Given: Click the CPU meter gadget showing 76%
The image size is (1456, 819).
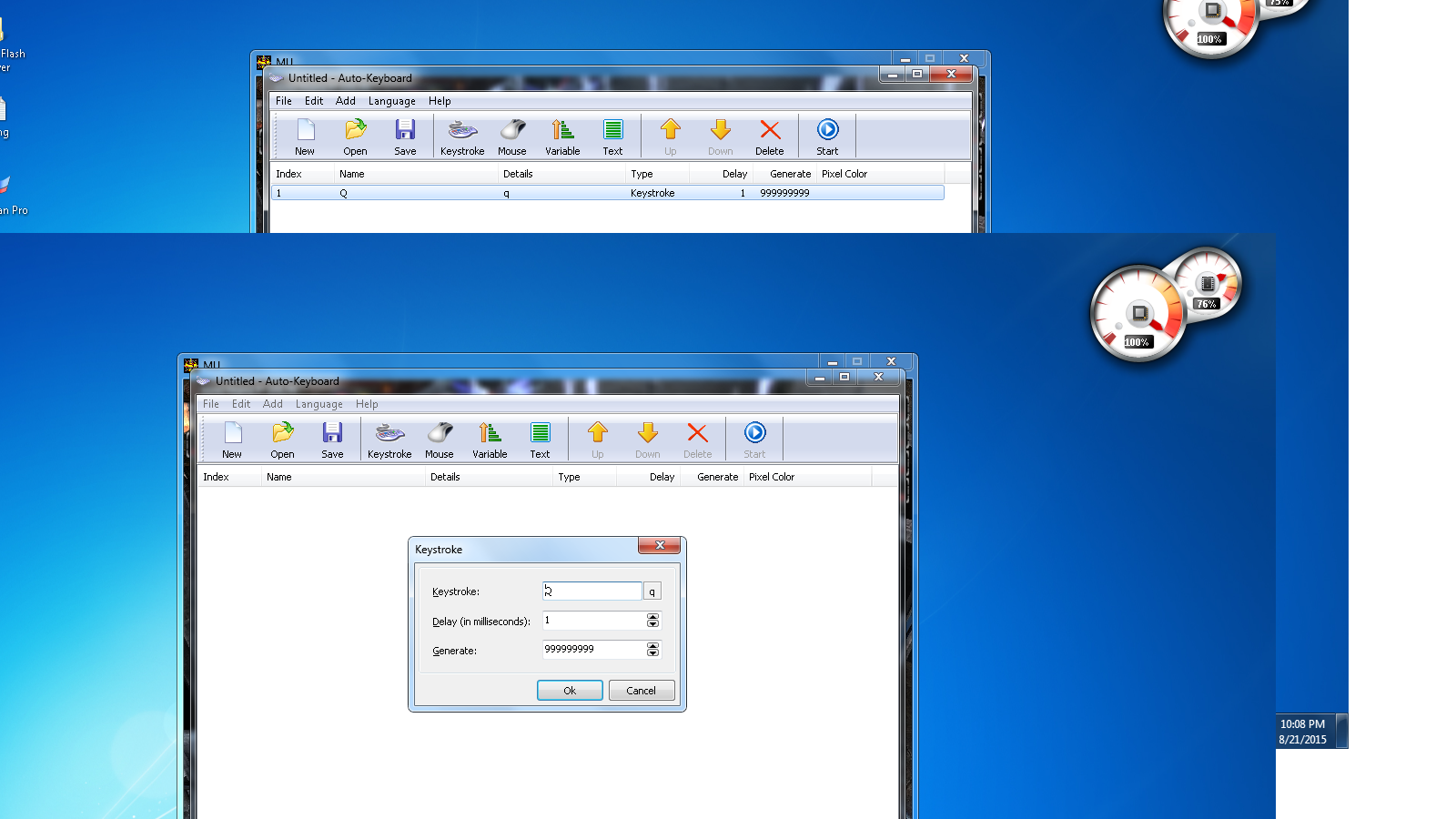Looking at the screenshot, I should (1207, 283).
